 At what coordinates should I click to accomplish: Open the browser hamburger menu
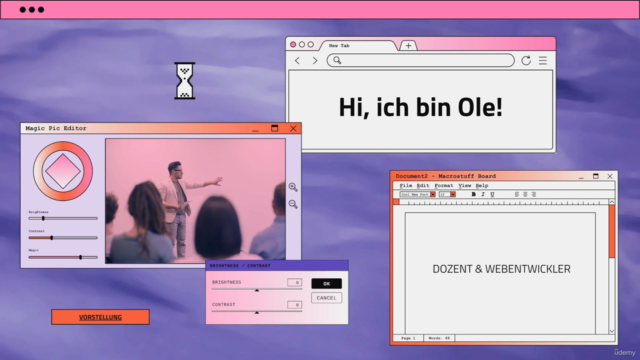point(543,60)
